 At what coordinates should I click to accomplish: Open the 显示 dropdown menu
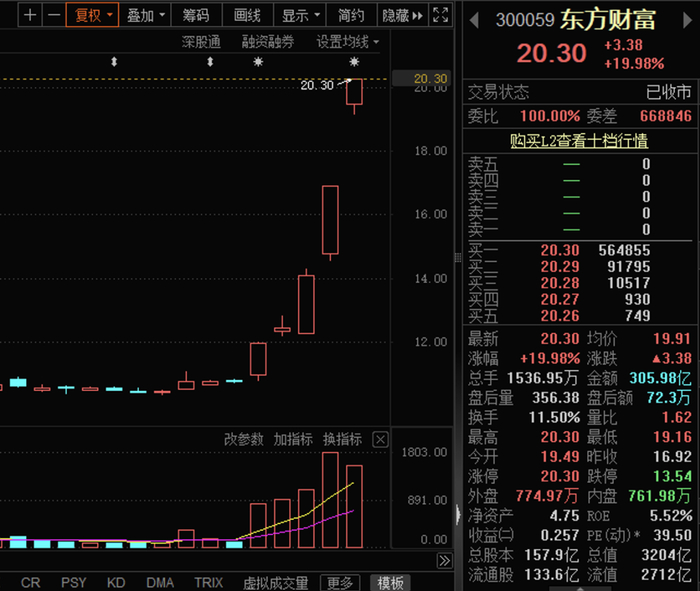tap(300, 15)
